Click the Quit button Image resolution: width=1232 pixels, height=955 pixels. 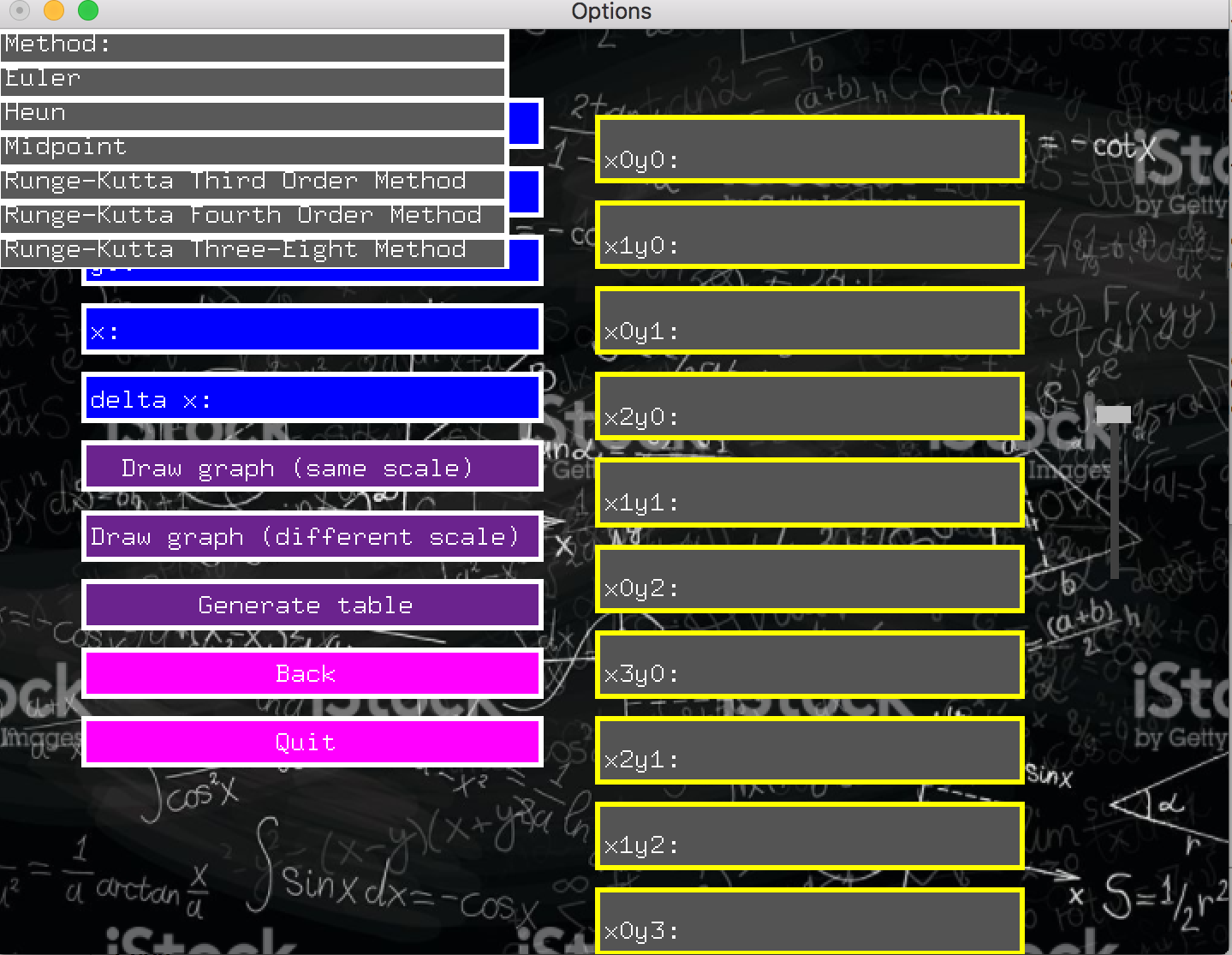(x=312, y=742)
